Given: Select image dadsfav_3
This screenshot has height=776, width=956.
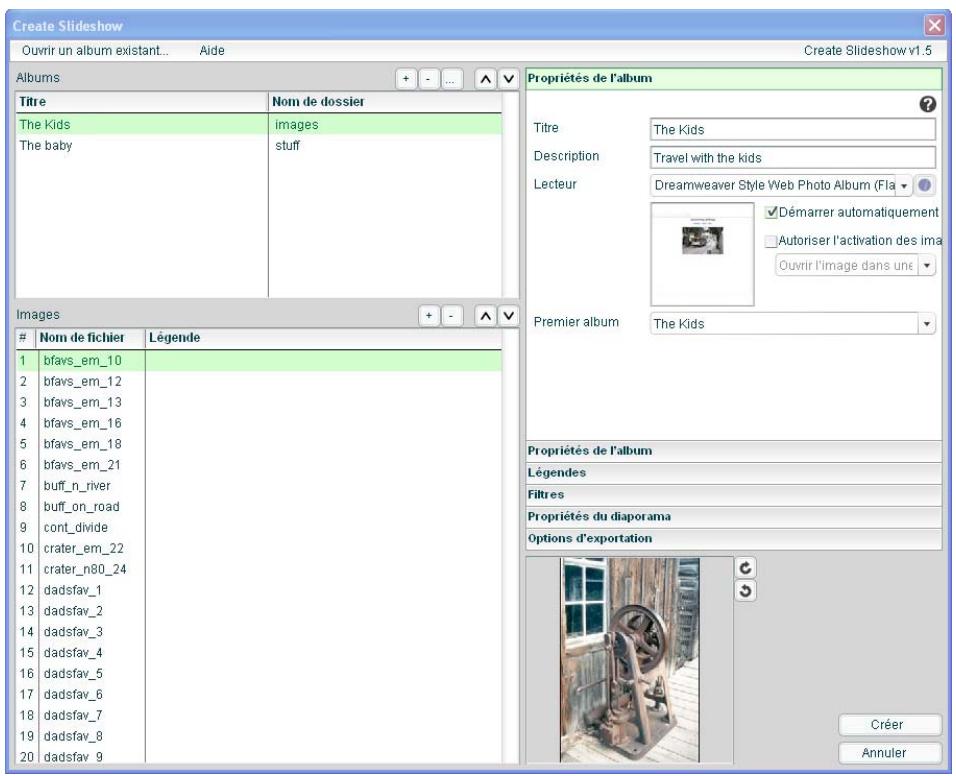Looking at the screenshot, I should (x=259, y=632).
